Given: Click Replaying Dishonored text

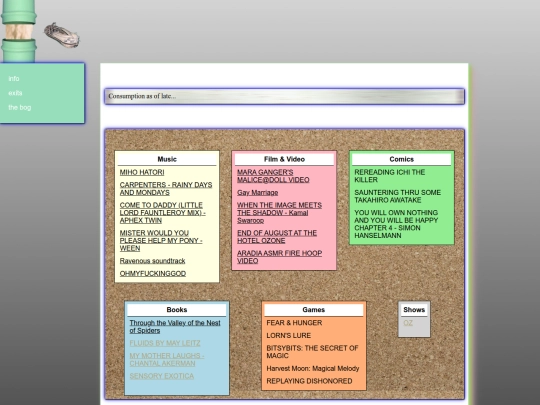Looking at the screenshot, I should pos(309,381).
